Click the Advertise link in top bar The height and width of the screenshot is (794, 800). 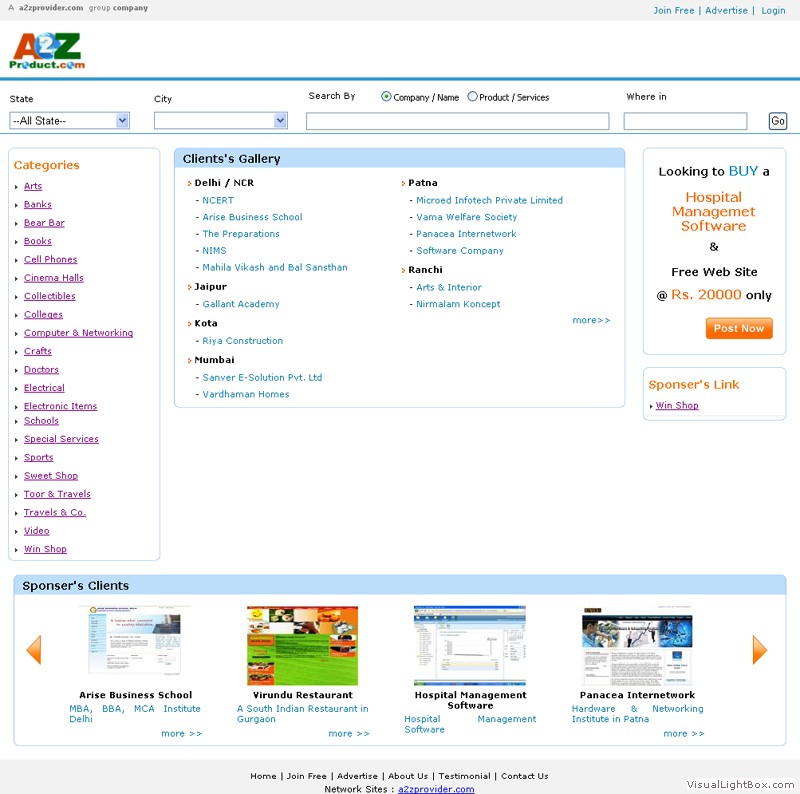(726, 10)
